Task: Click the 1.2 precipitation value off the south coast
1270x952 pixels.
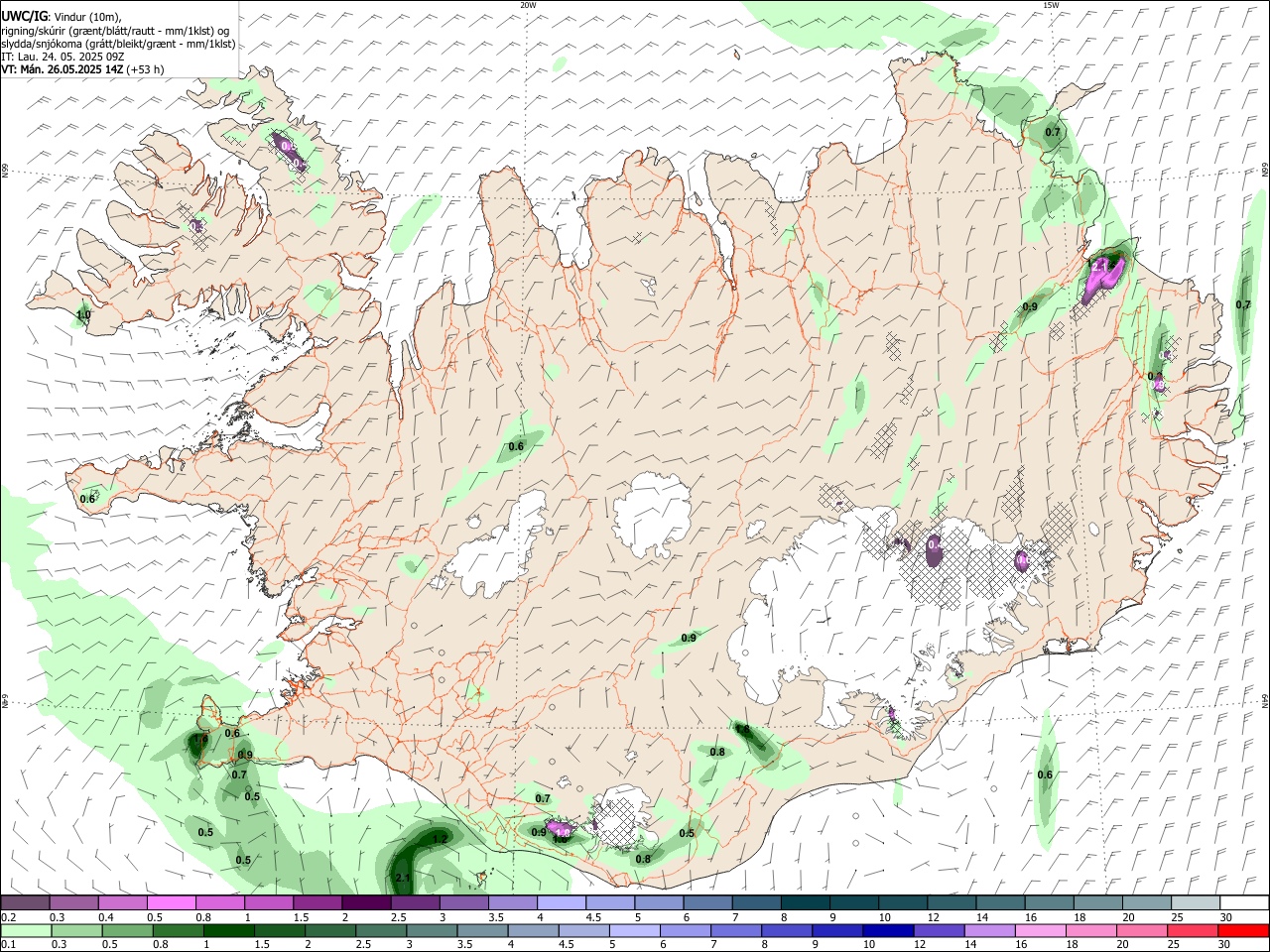Action: click(442, 838)
